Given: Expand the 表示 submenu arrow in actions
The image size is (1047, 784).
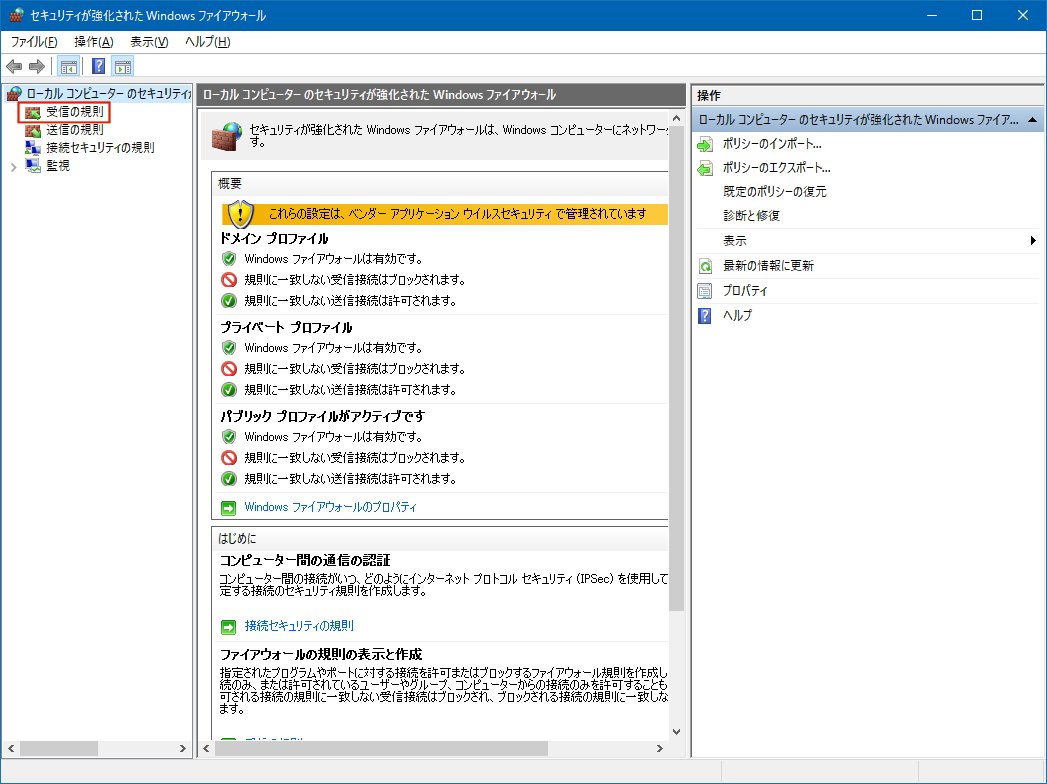Looking at the screenshot, I should [x=1033, y=240].
